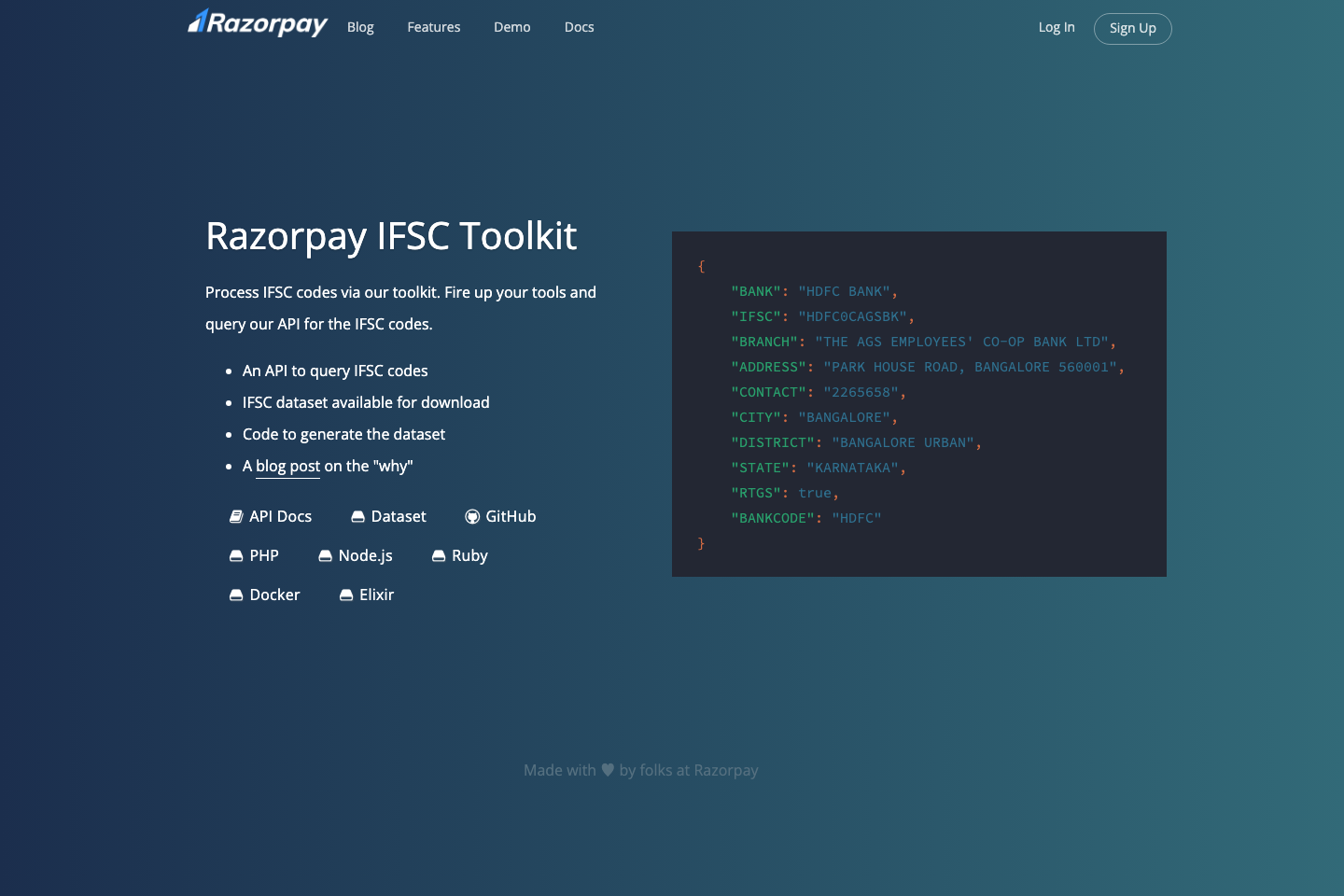Click the Node.js cloud icon
Viewport: 1344px width, 896px height.
(x=324, y=555)
